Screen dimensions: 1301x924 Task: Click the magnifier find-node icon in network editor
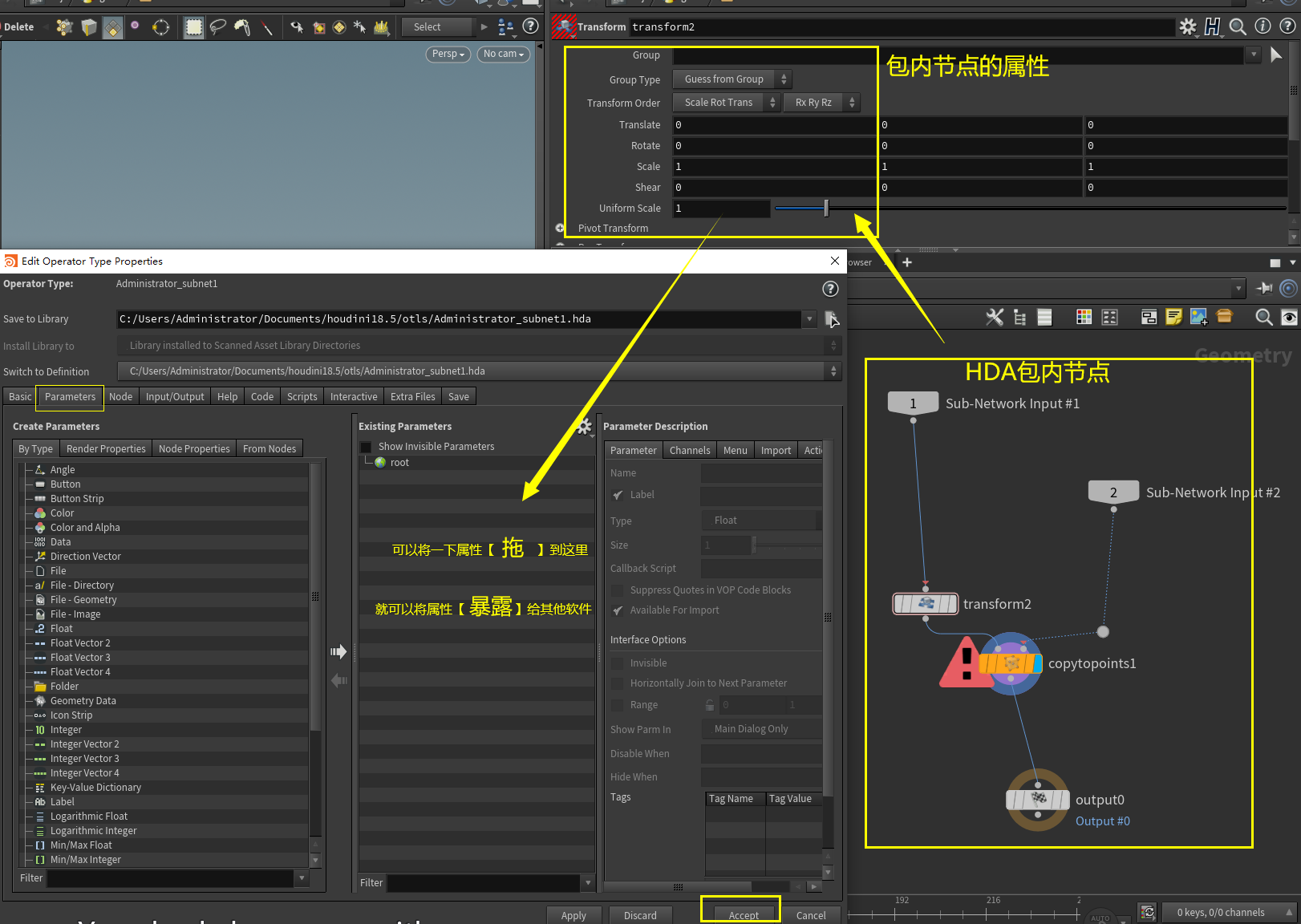pyautogui.click(x=1264, y=317)
